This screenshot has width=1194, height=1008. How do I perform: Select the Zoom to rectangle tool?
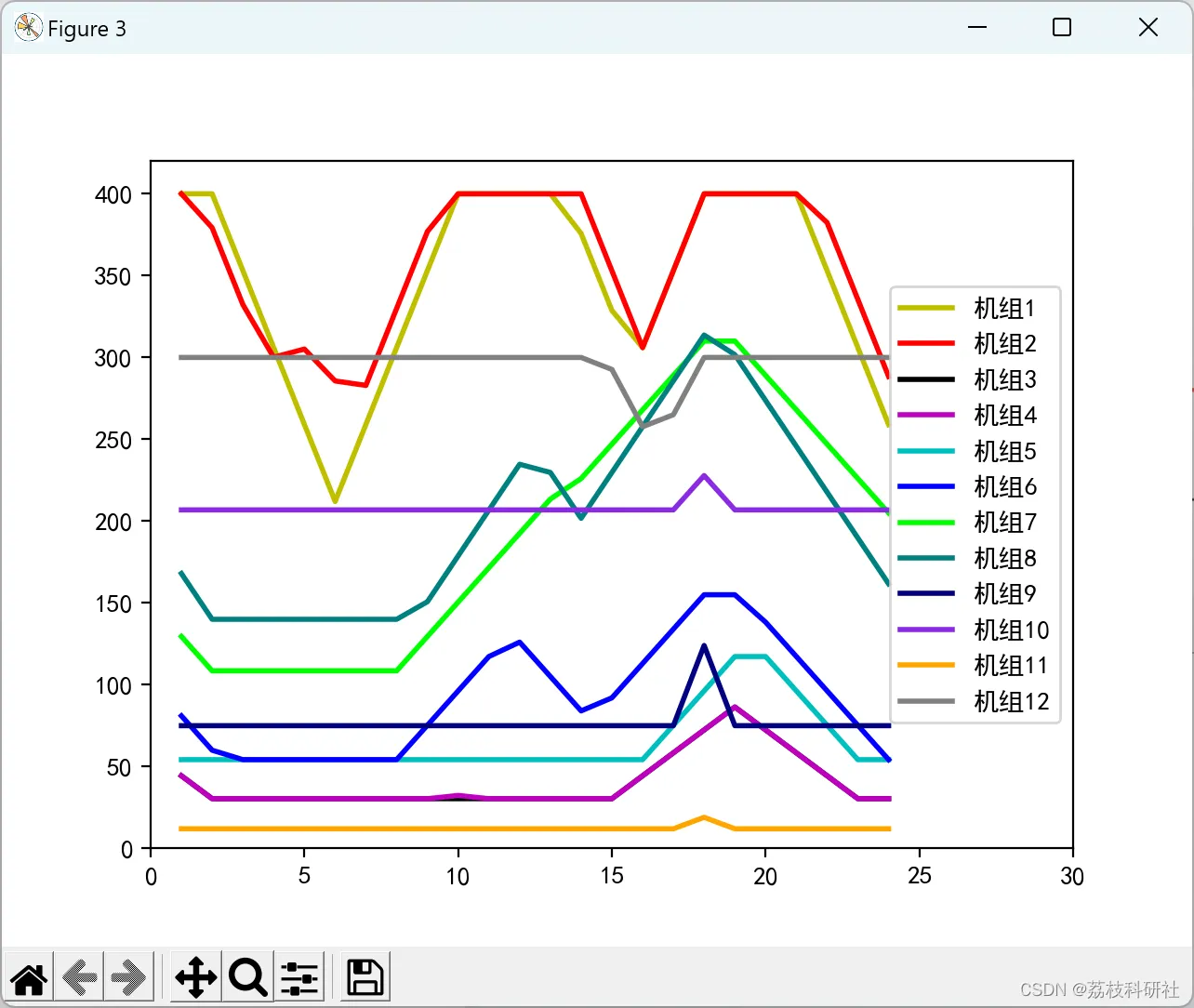tap(248, 977)
